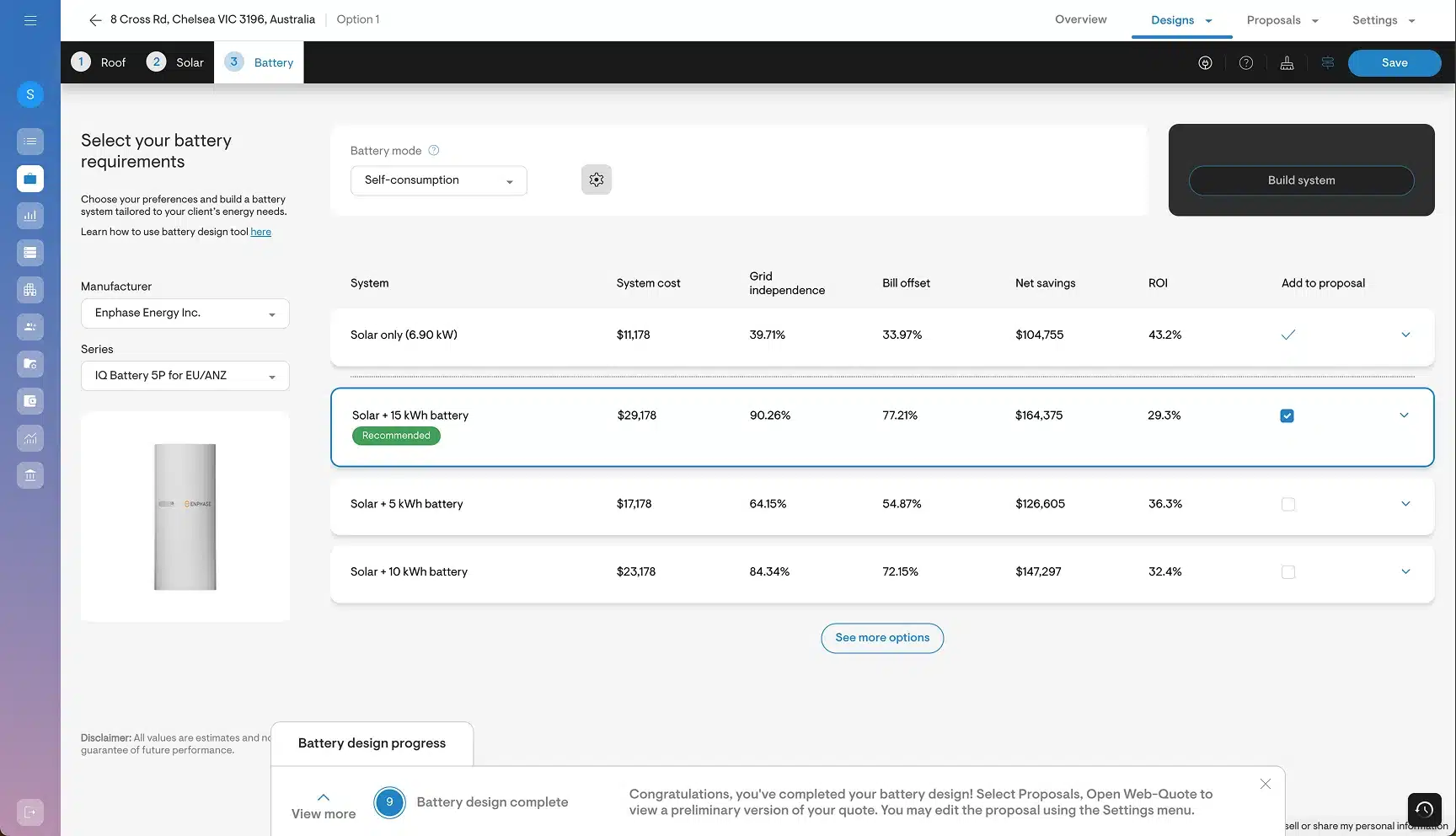Open the hamburger menu in the sidebar
1456x836 pixels.
[x=30, y=20]
